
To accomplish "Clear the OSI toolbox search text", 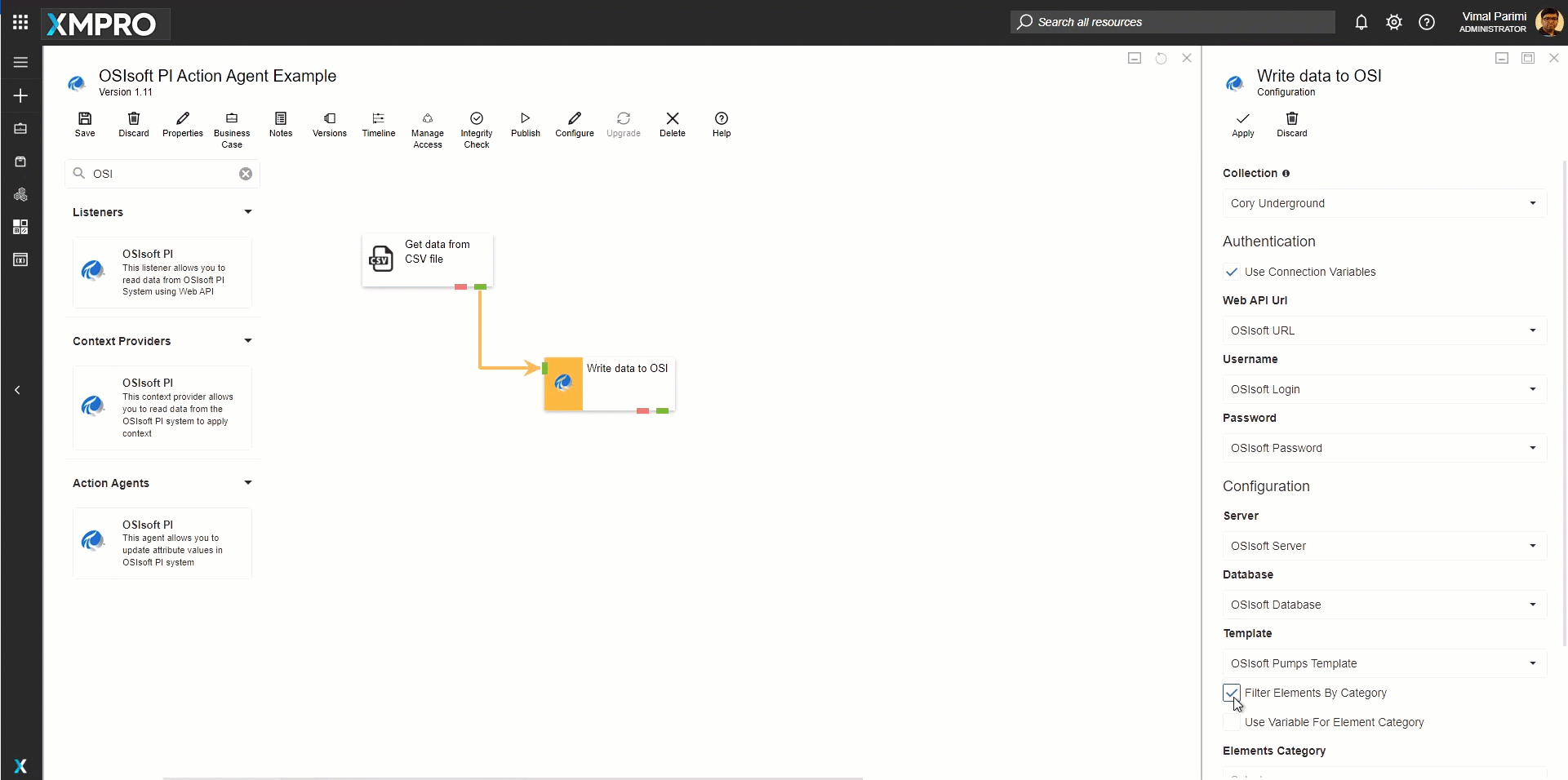I will pyautogui.click(x=246, y=174).
